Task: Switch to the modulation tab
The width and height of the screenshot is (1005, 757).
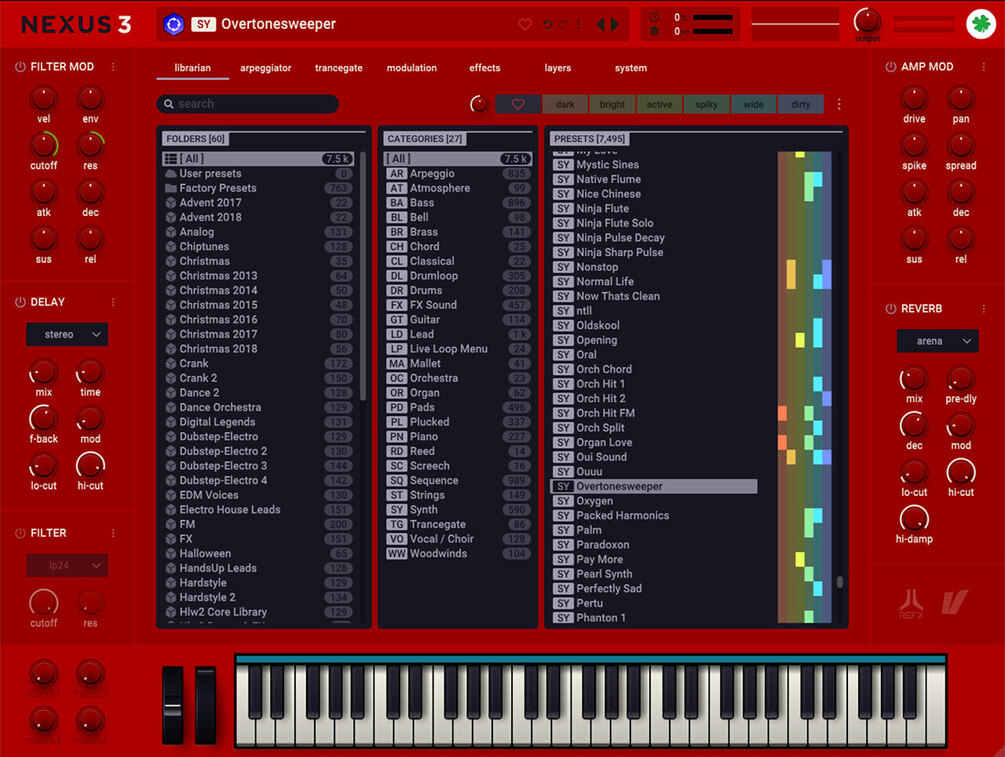Action: click(411, 68)
